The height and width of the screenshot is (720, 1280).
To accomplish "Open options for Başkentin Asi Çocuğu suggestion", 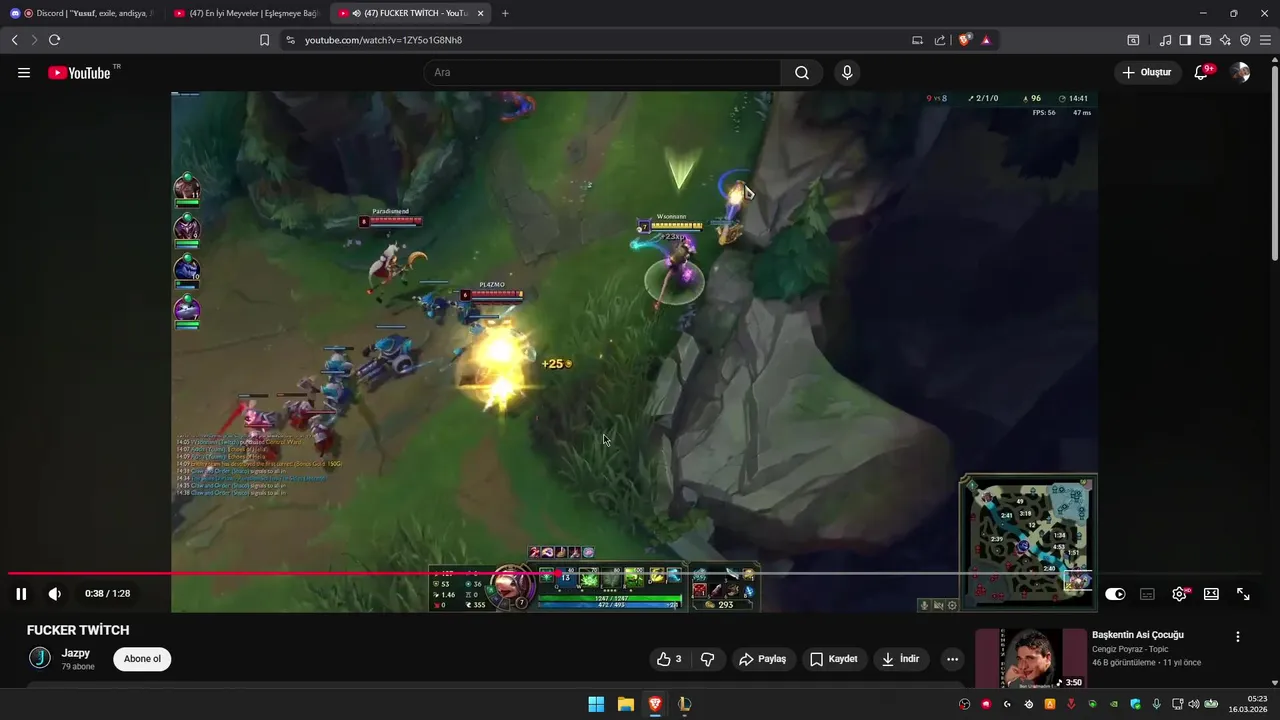I will pyautogui.click(x=1238, y=637).
